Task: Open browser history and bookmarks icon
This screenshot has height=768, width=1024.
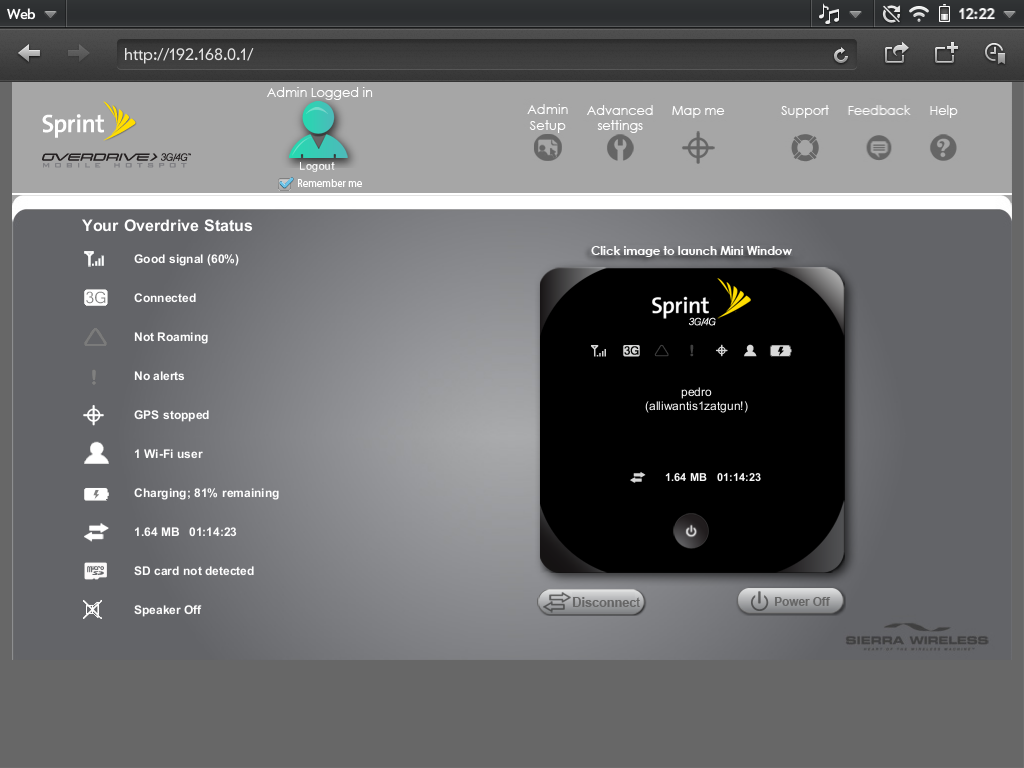Action: tap(995, 53)
